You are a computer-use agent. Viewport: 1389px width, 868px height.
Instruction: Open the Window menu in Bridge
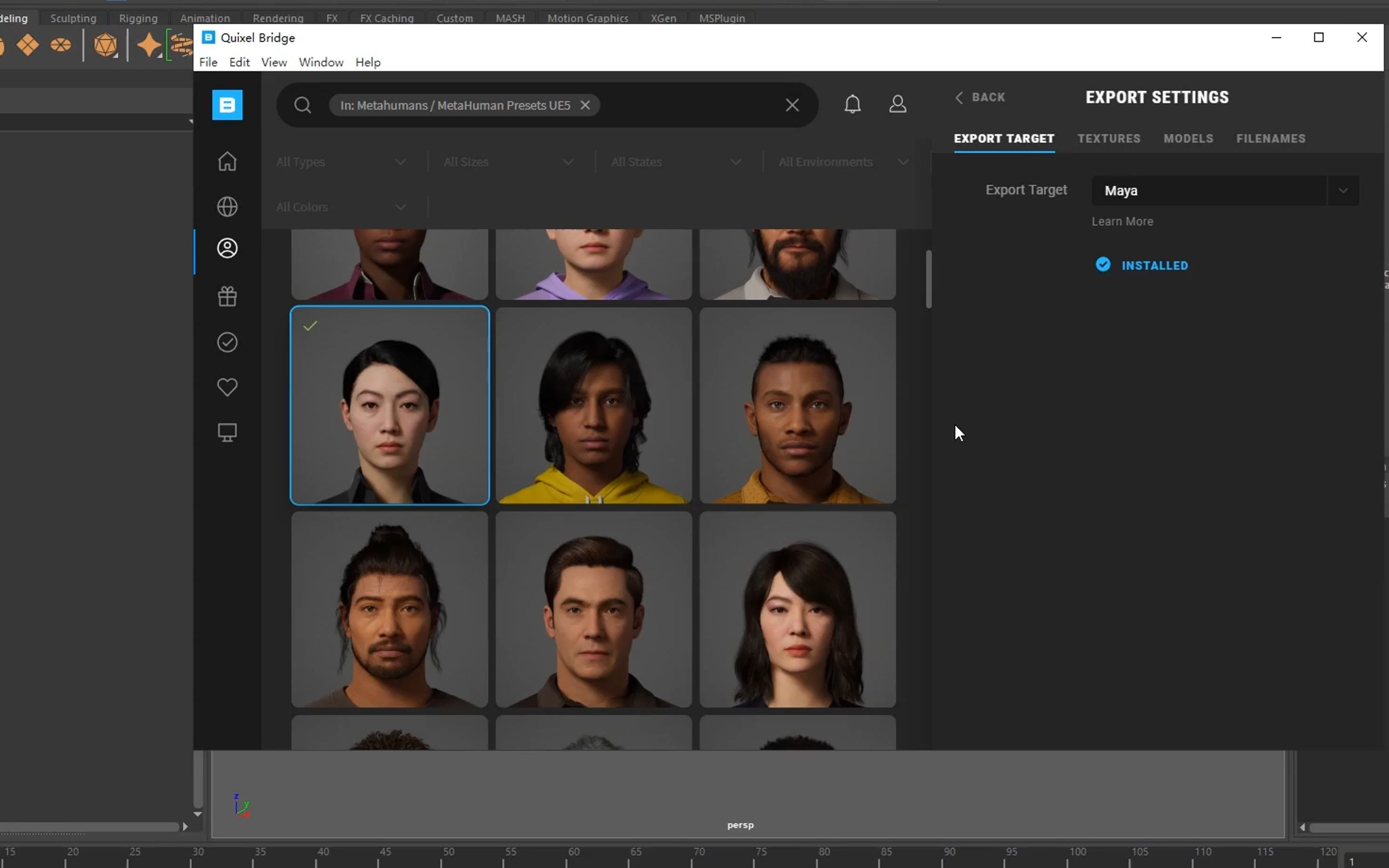pos(321,62)
